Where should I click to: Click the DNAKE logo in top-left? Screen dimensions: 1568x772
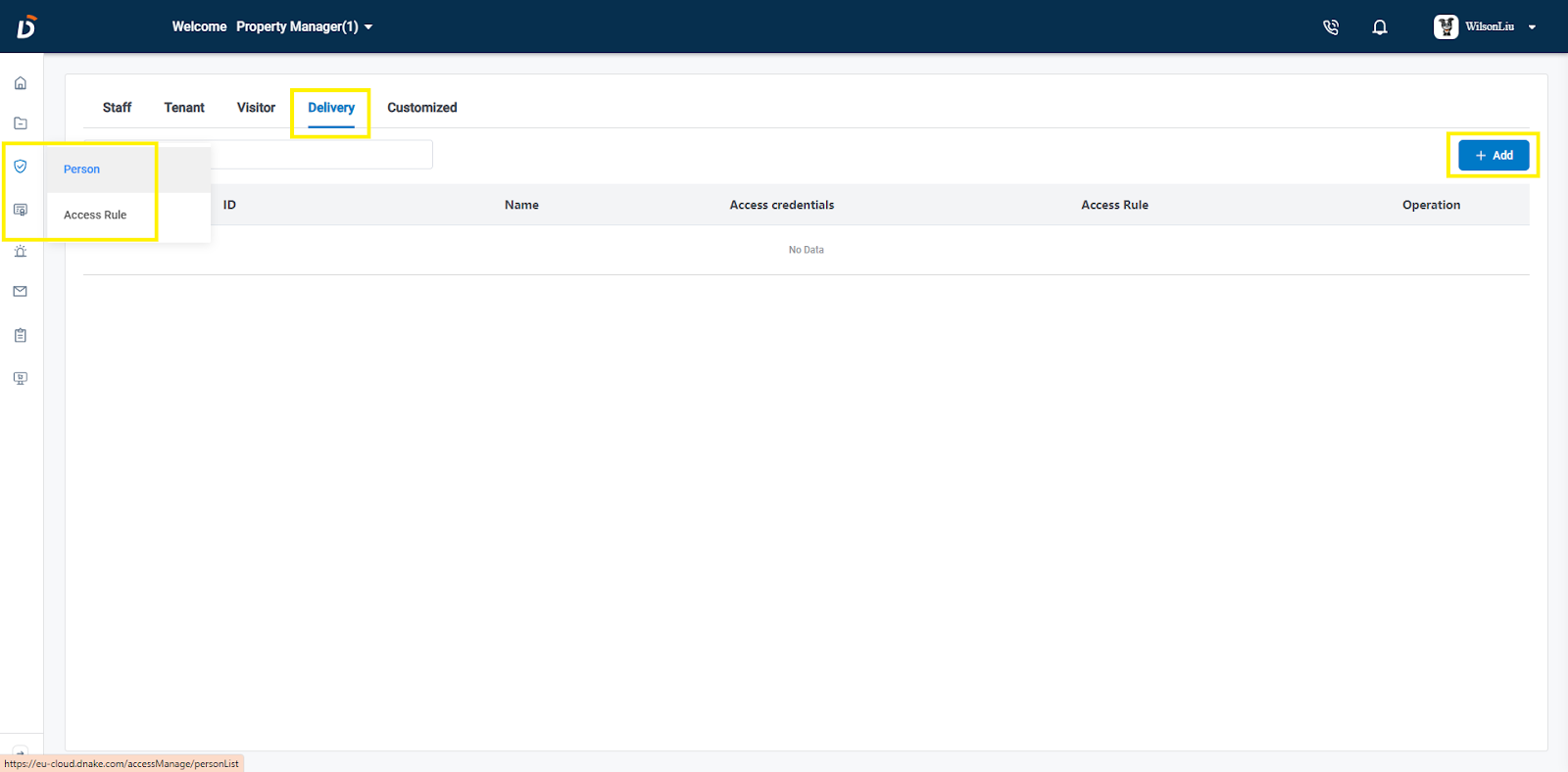[26, 26]
